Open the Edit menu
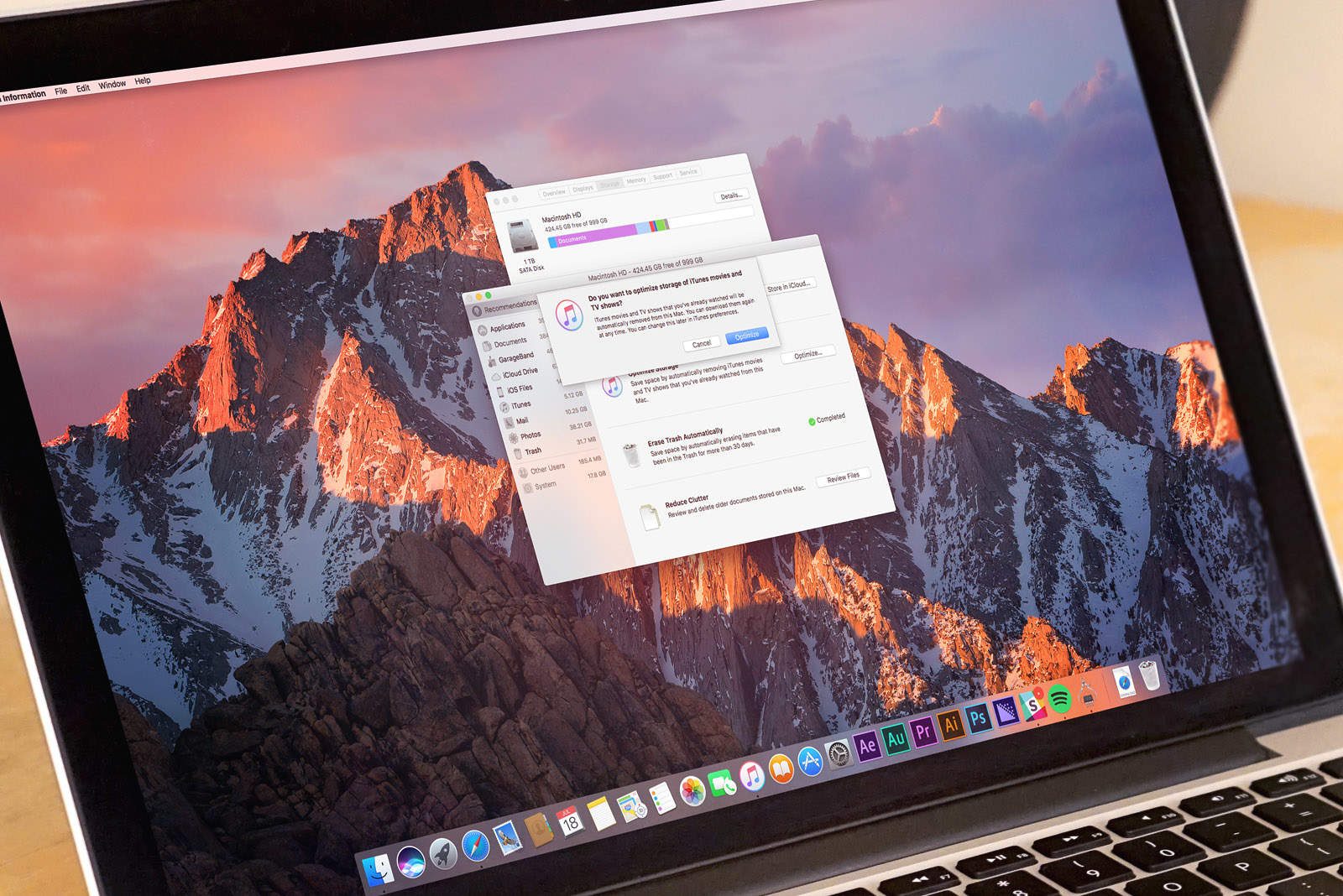Screen dimensions: 1343x896 coord(82,88)
